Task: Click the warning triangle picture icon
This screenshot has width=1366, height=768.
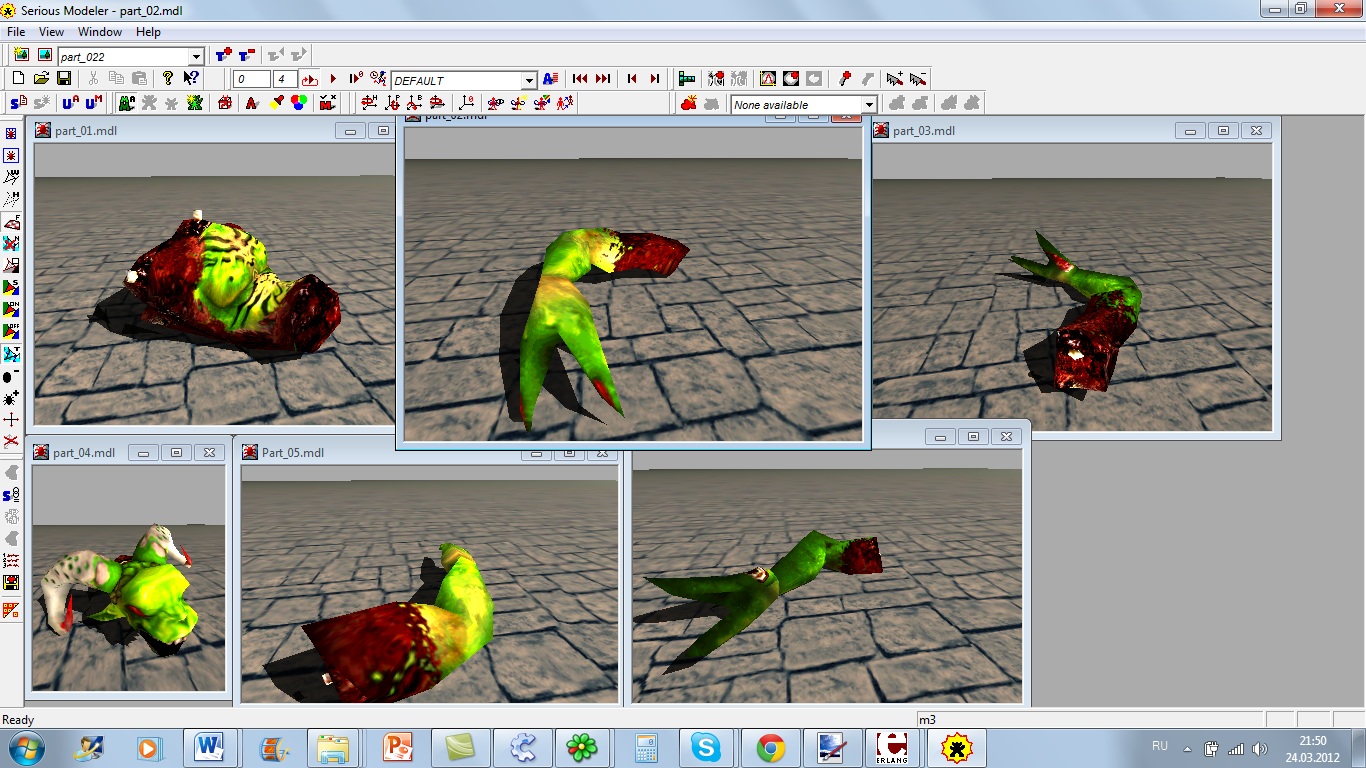Action: 768,78
